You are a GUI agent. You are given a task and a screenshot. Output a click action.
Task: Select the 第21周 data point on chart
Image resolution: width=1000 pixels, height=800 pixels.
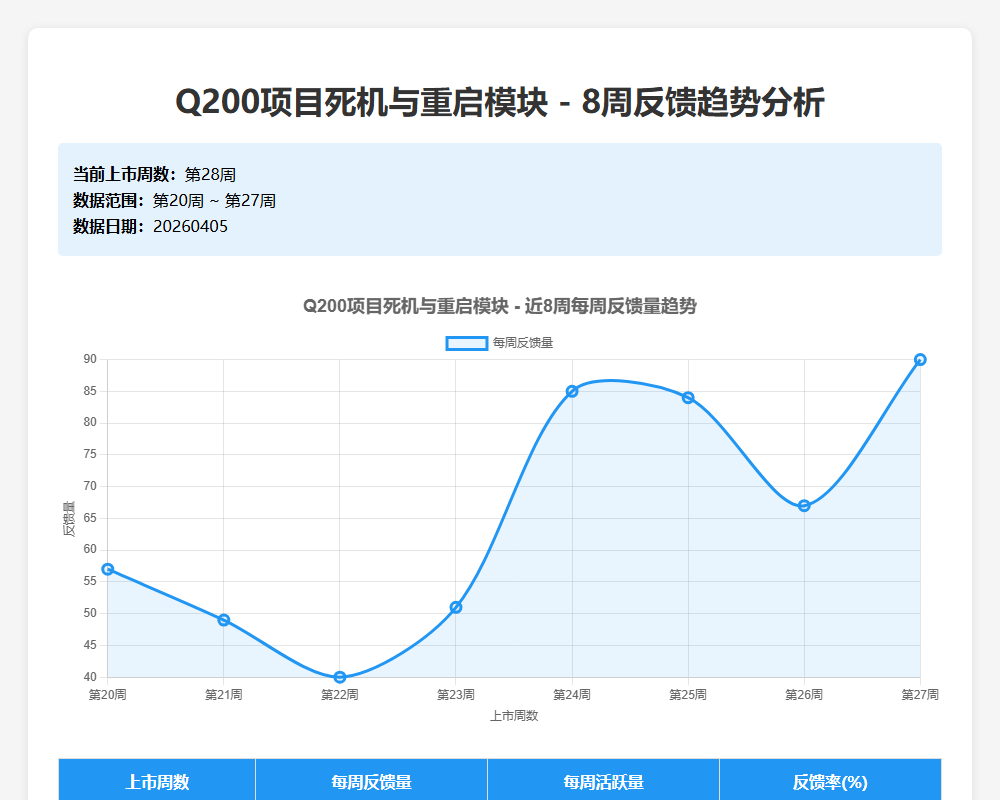[x=224, y=620]
